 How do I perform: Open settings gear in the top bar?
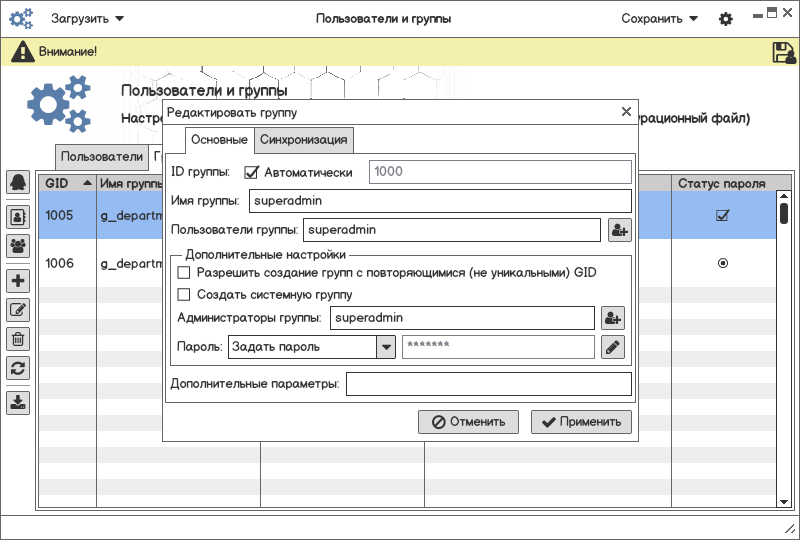[726, 19]
